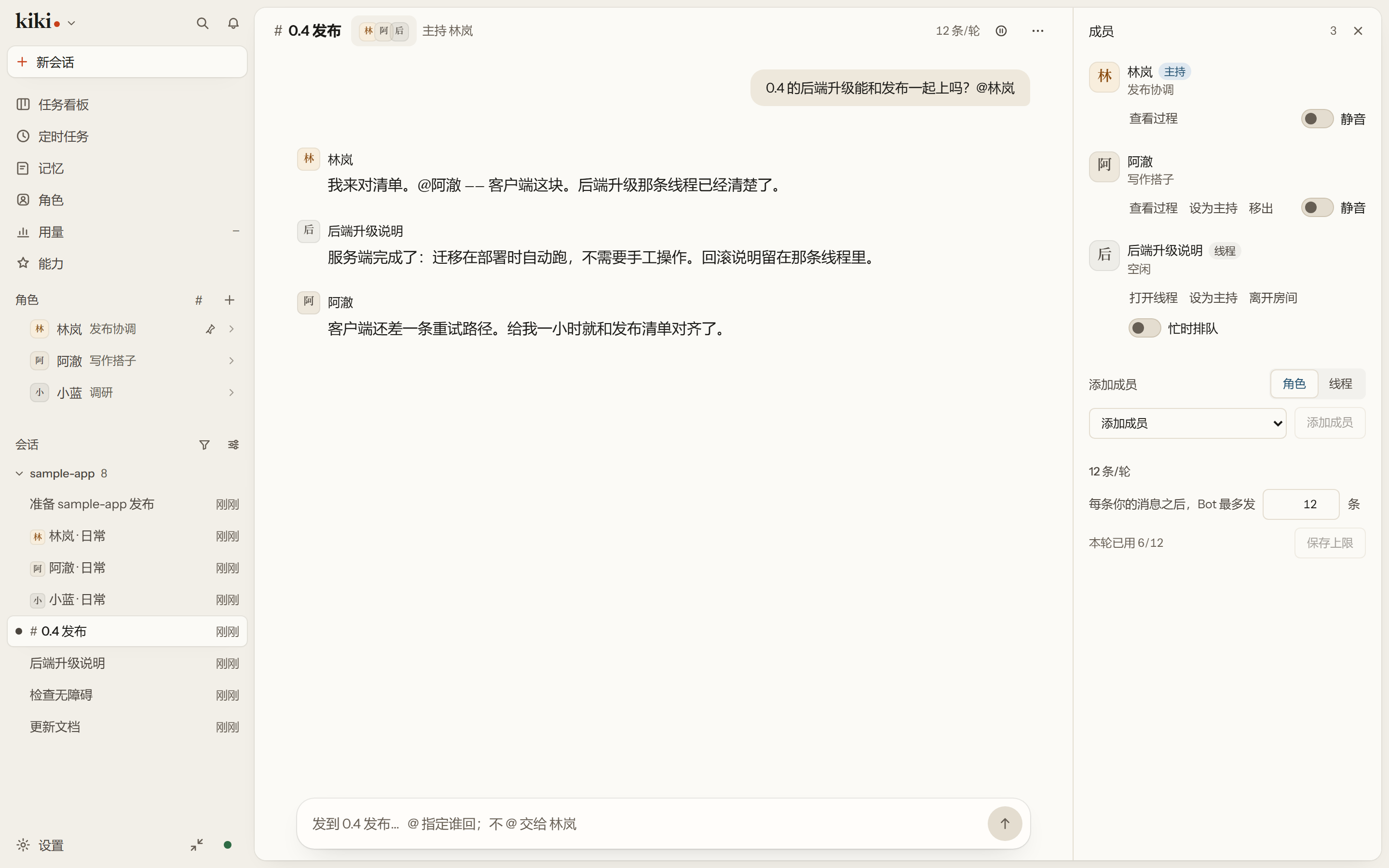The width and height of the screenshot is (1389, 868).
Task: Click the 新会话 new conversation button
Action: point(127,62)
